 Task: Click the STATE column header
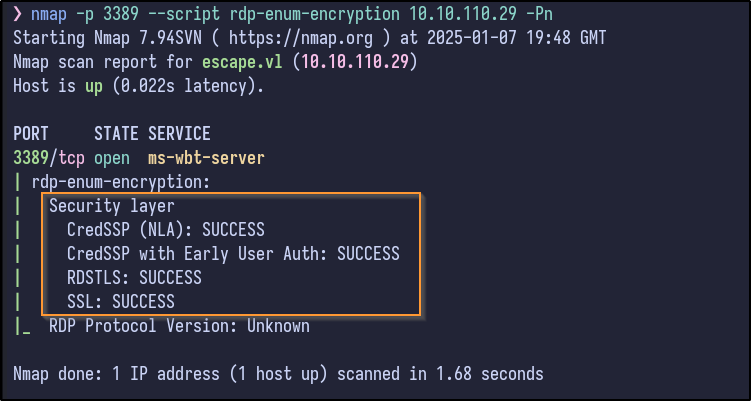117,133
